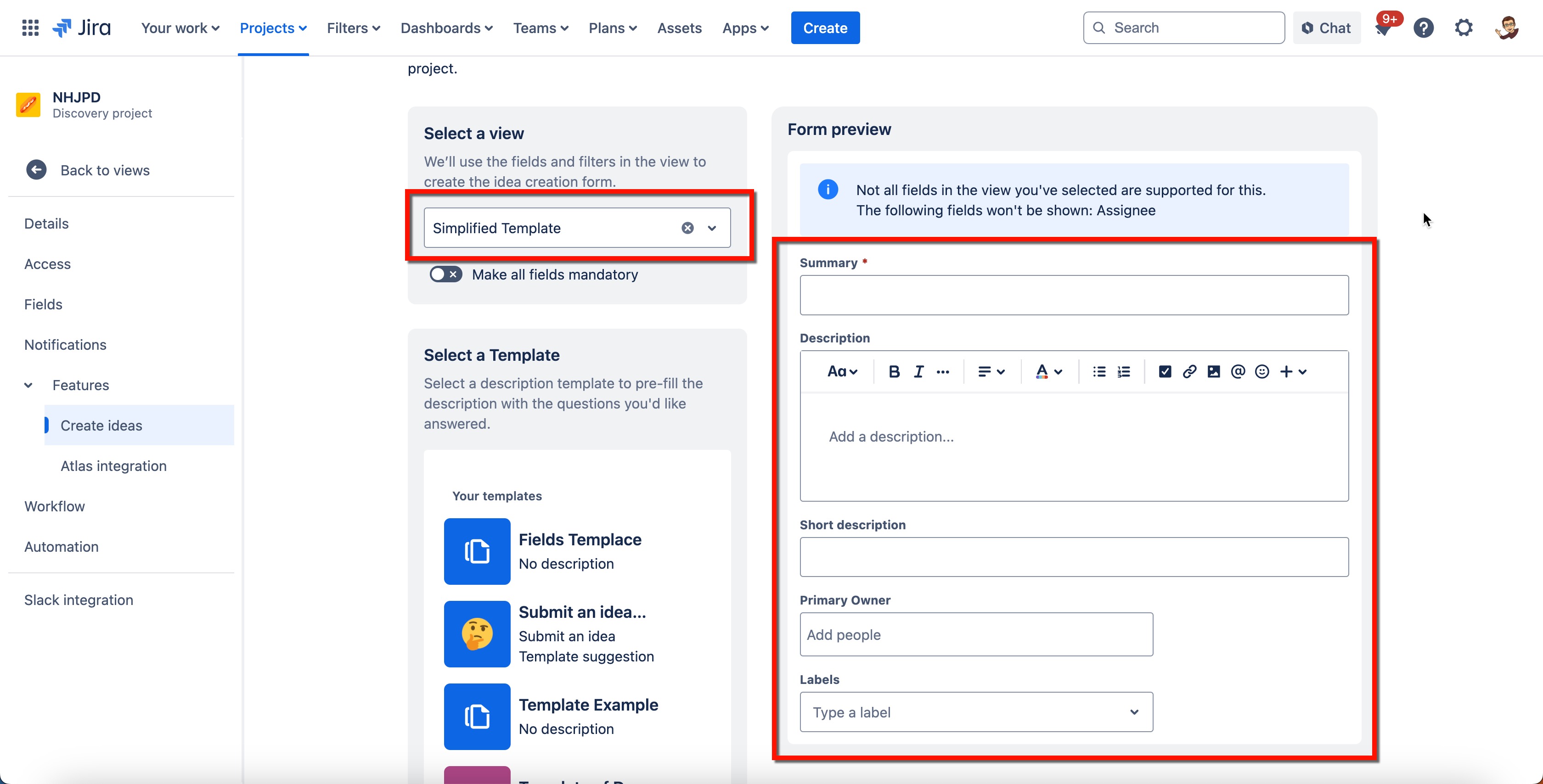The image size is (1543, 784).
Task: Apply italic formatting in the description editor
Action: [x=918, y=371]
